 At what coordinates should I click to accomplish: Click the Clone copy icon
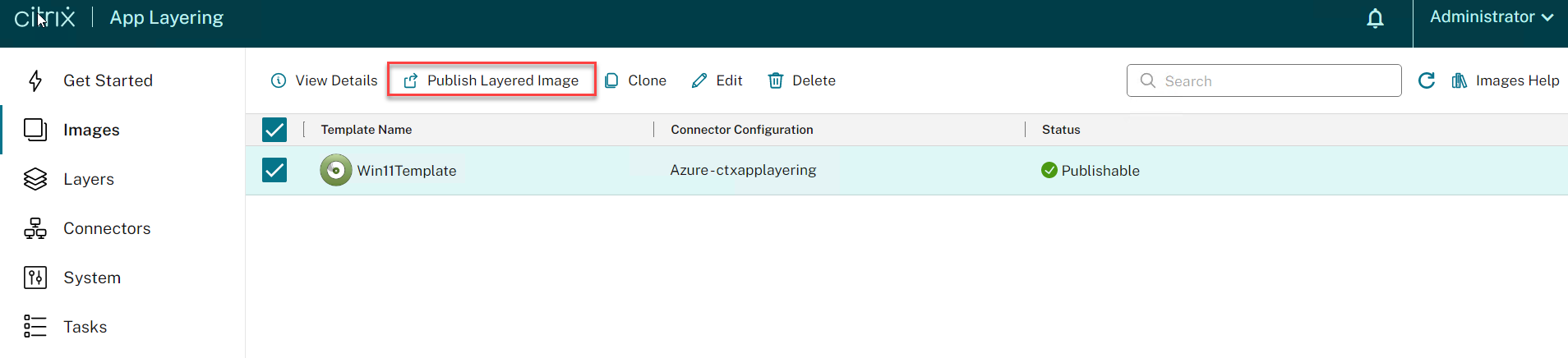coord(611,80)
